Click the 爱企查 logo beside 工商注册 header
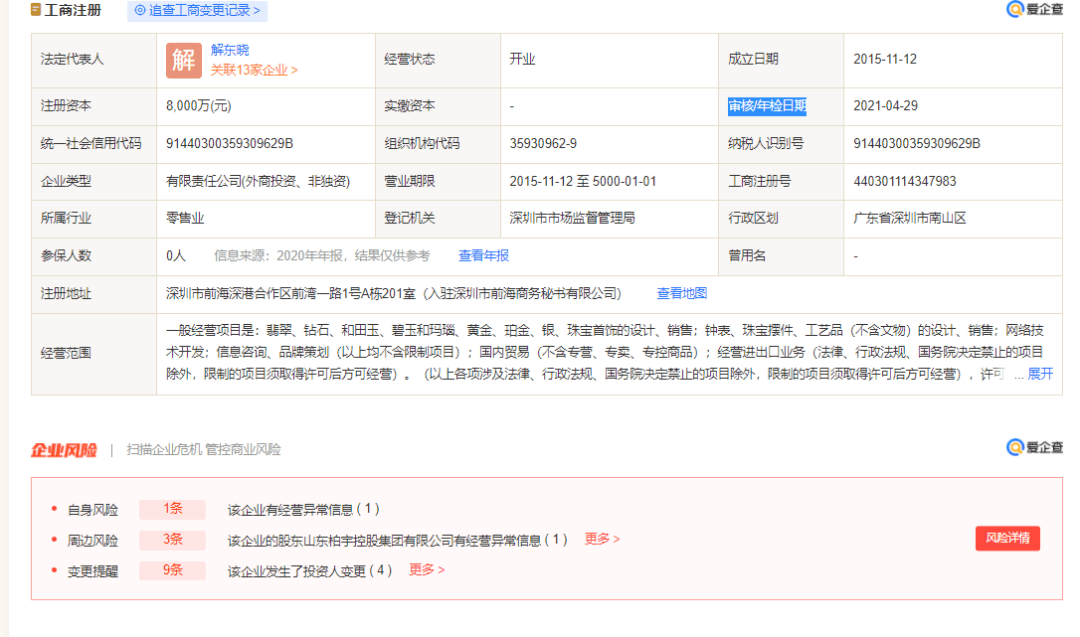1080x637 pixels. (x=1034, y=10)
